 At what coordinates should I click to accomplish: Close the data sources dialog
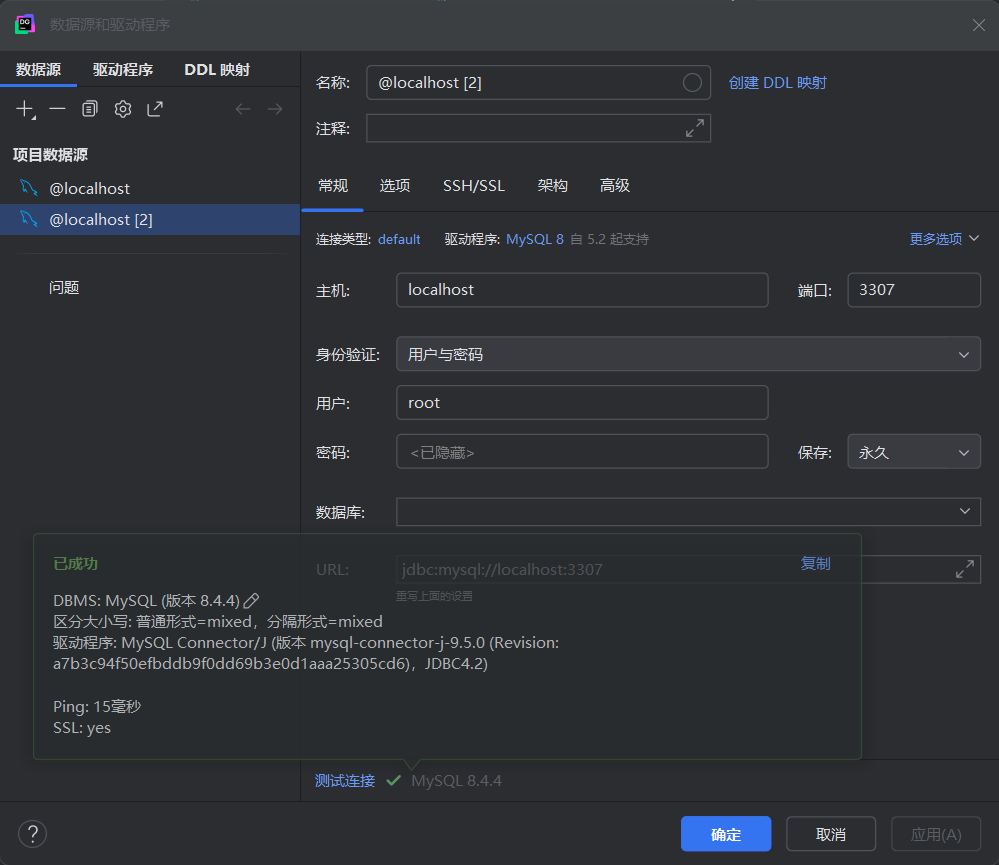tap(979, 25)
